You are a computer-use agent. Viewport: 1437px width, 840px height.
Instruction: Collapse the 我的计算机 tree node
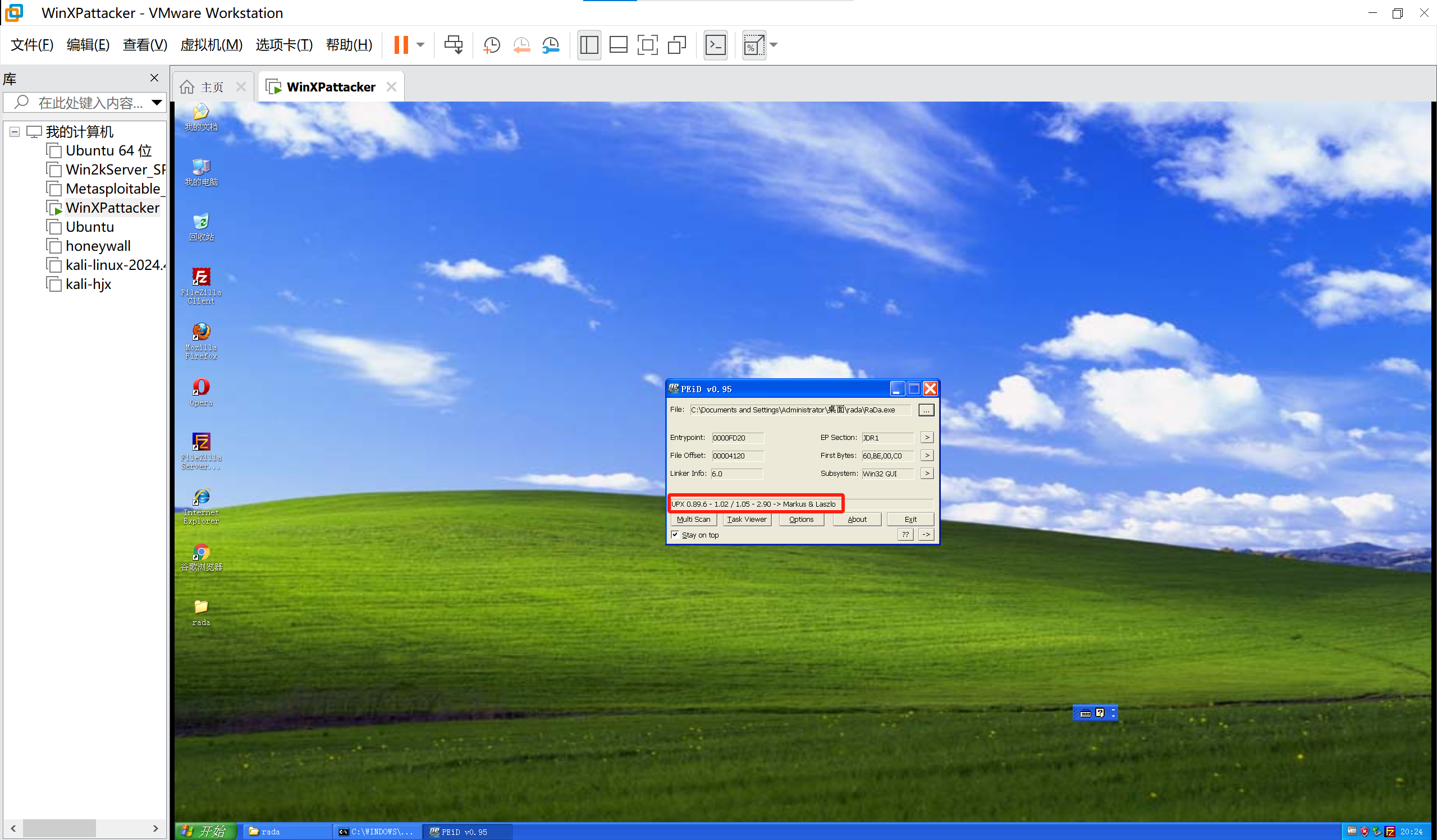click(15, 132)
